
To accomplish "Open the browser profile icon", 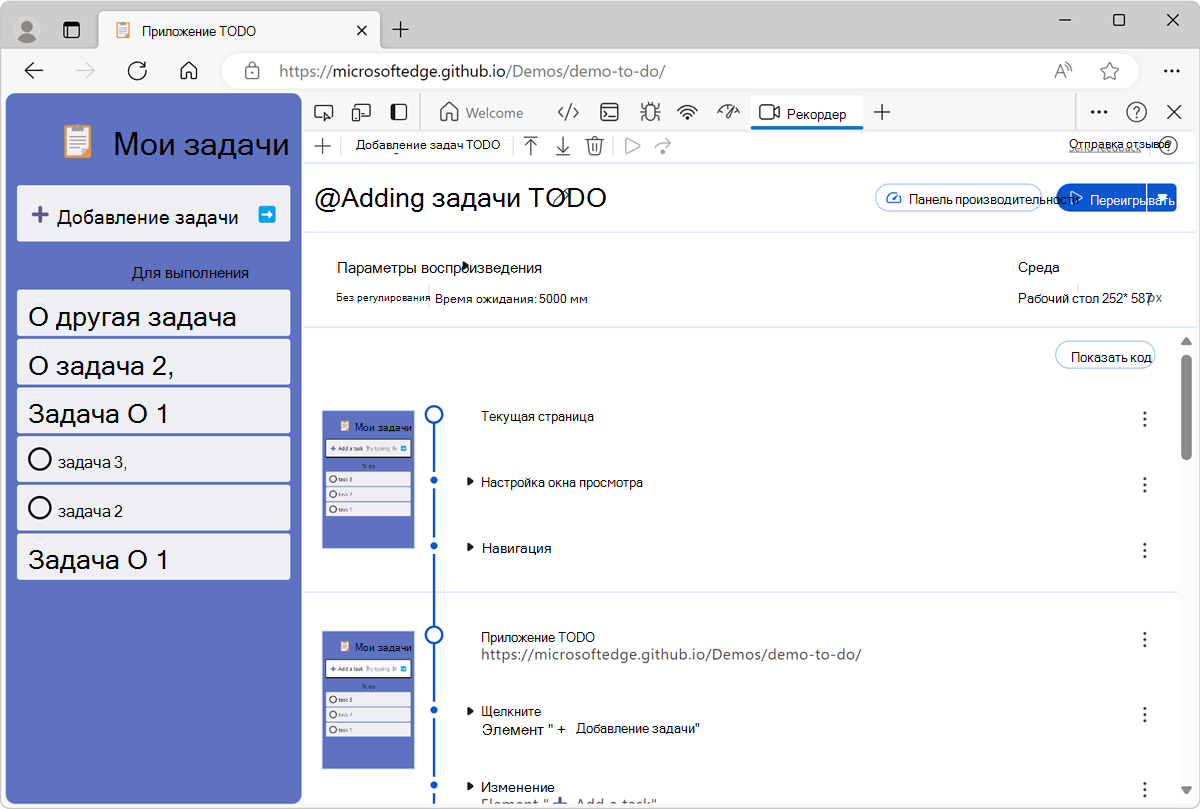I will [28, 30].
